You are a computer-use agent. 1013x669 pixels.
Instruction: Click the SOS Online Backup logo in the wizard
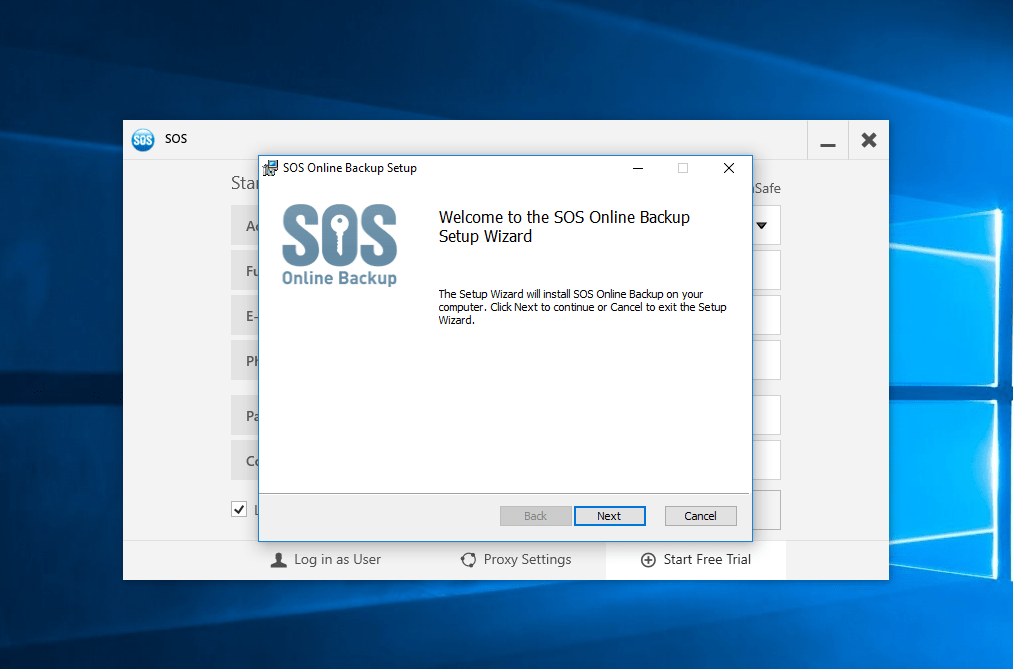click(x=339, y=243)
